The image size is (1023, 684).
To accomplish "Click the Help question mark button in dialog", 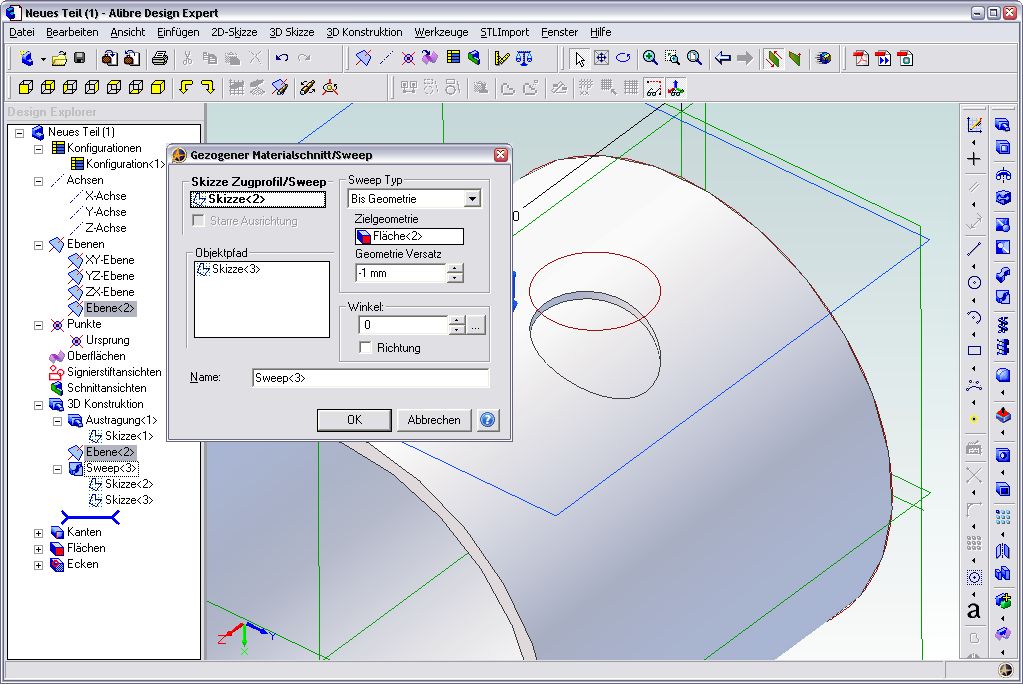I will [487, 420].
